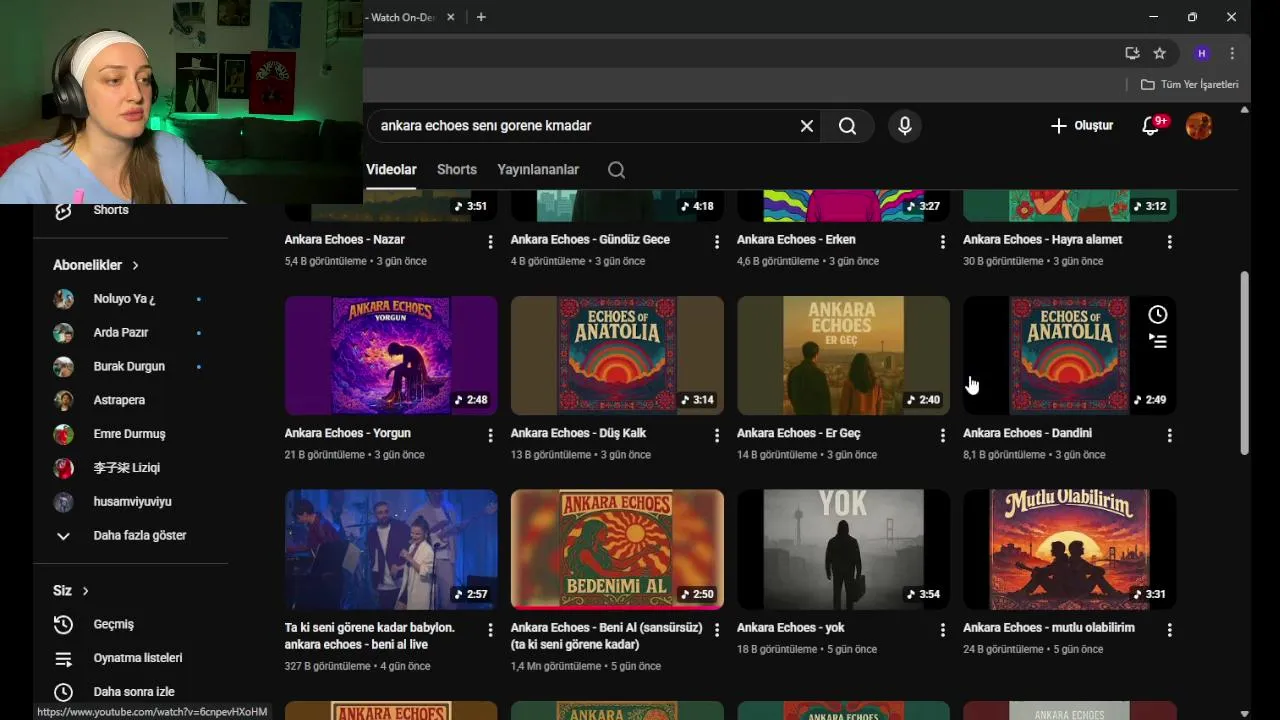The width and height of the screenshot is (1280, 720).
Task: Open the beni al live concert thumbnail
Action: click(x=391, y=549)
